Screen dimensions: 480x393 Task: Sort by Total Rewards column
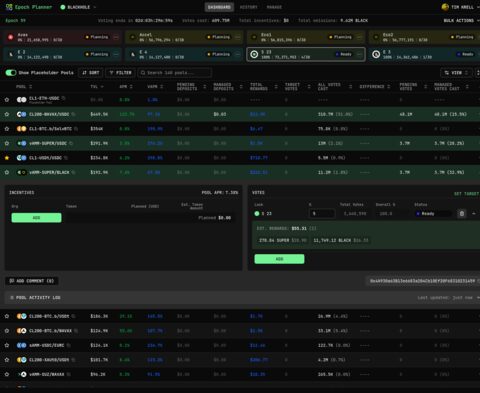(264, 87)
